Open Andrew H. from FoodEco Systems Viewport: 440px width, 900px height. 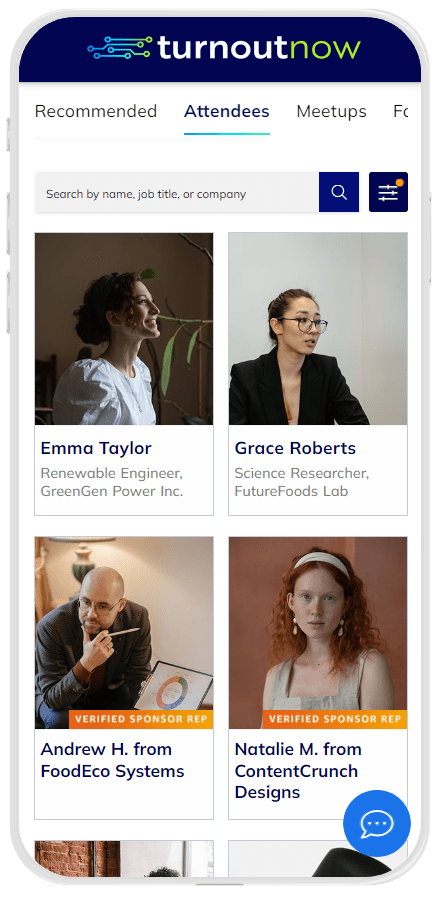112,760
